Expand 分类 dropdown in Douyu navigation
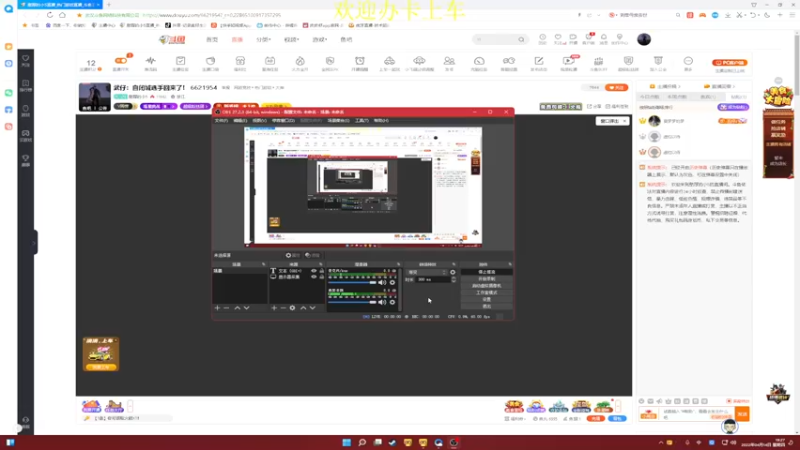The width and height of the screenshot is (800, 450). coord(263,39)
